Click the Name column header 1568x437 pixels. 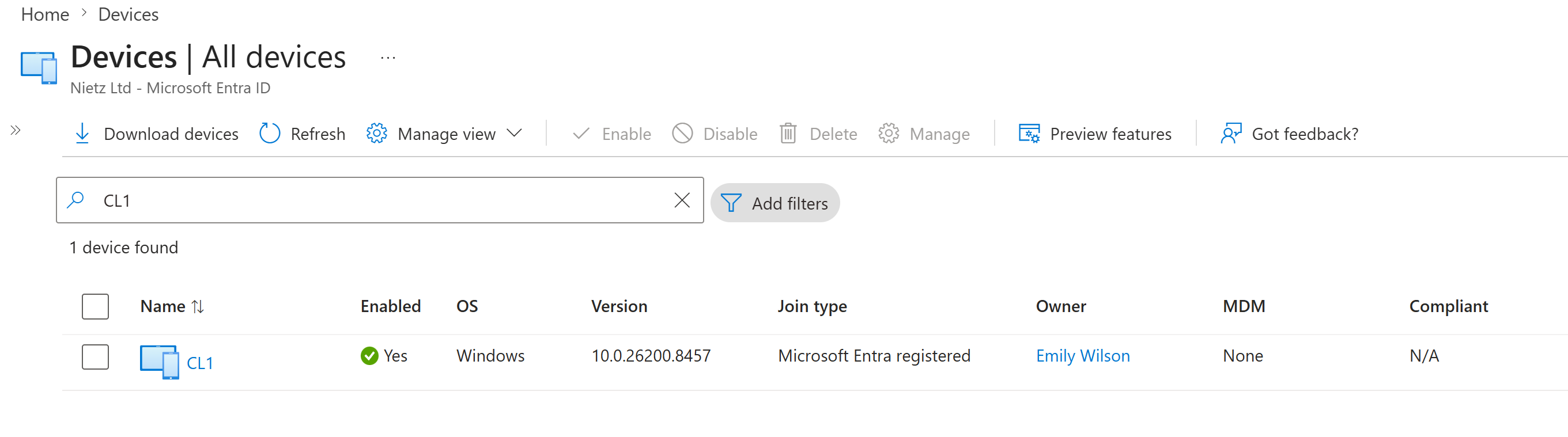[163, 306]
